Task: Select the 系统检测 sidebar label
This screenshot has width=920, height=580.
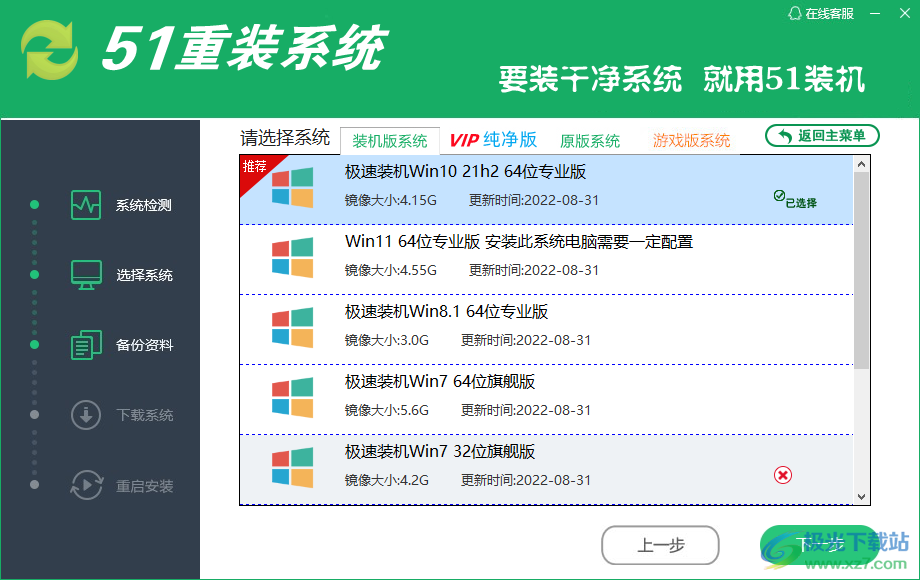Action: (x=144, y=205)
